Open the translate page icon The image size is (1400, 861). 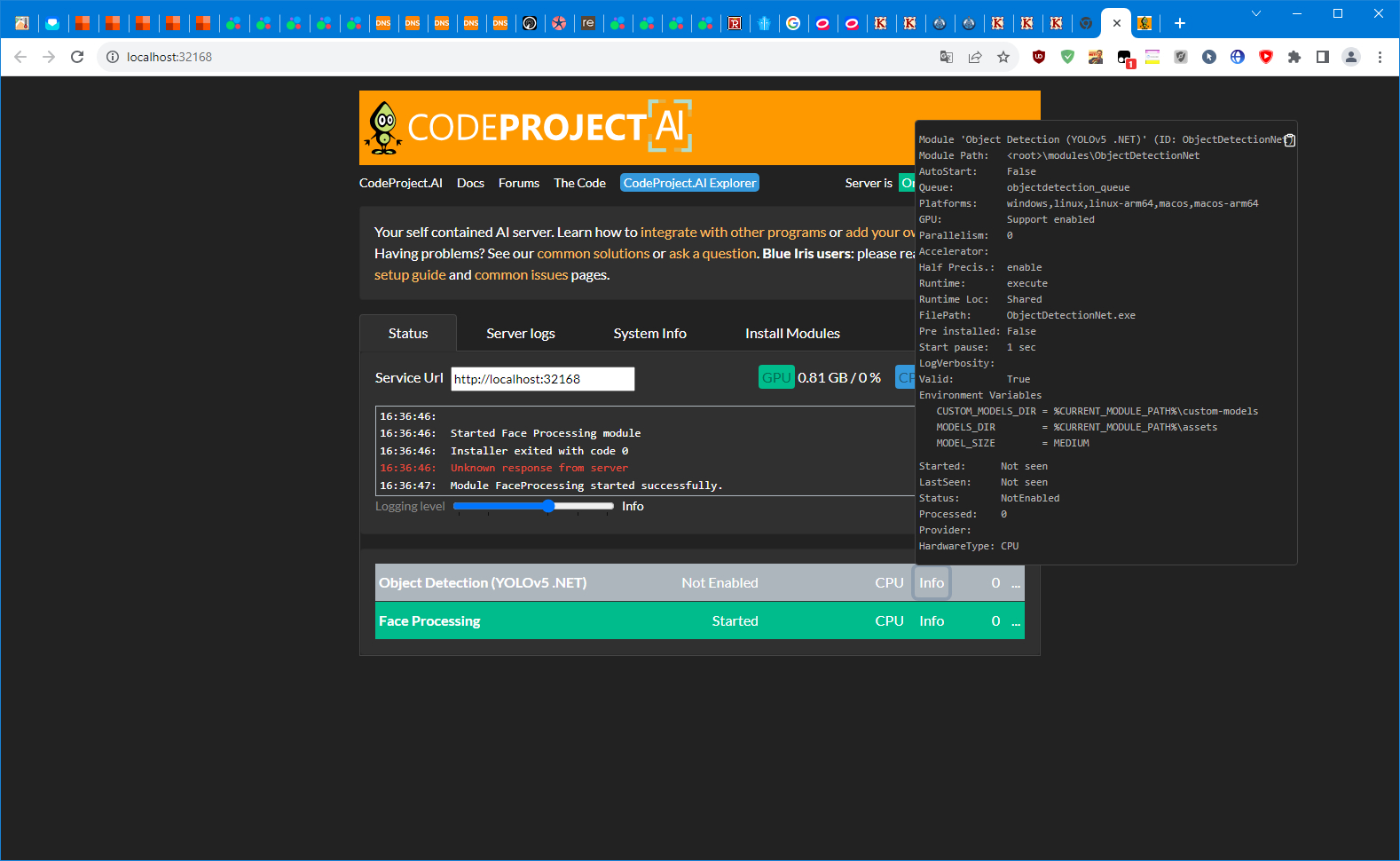pos(947,57)
